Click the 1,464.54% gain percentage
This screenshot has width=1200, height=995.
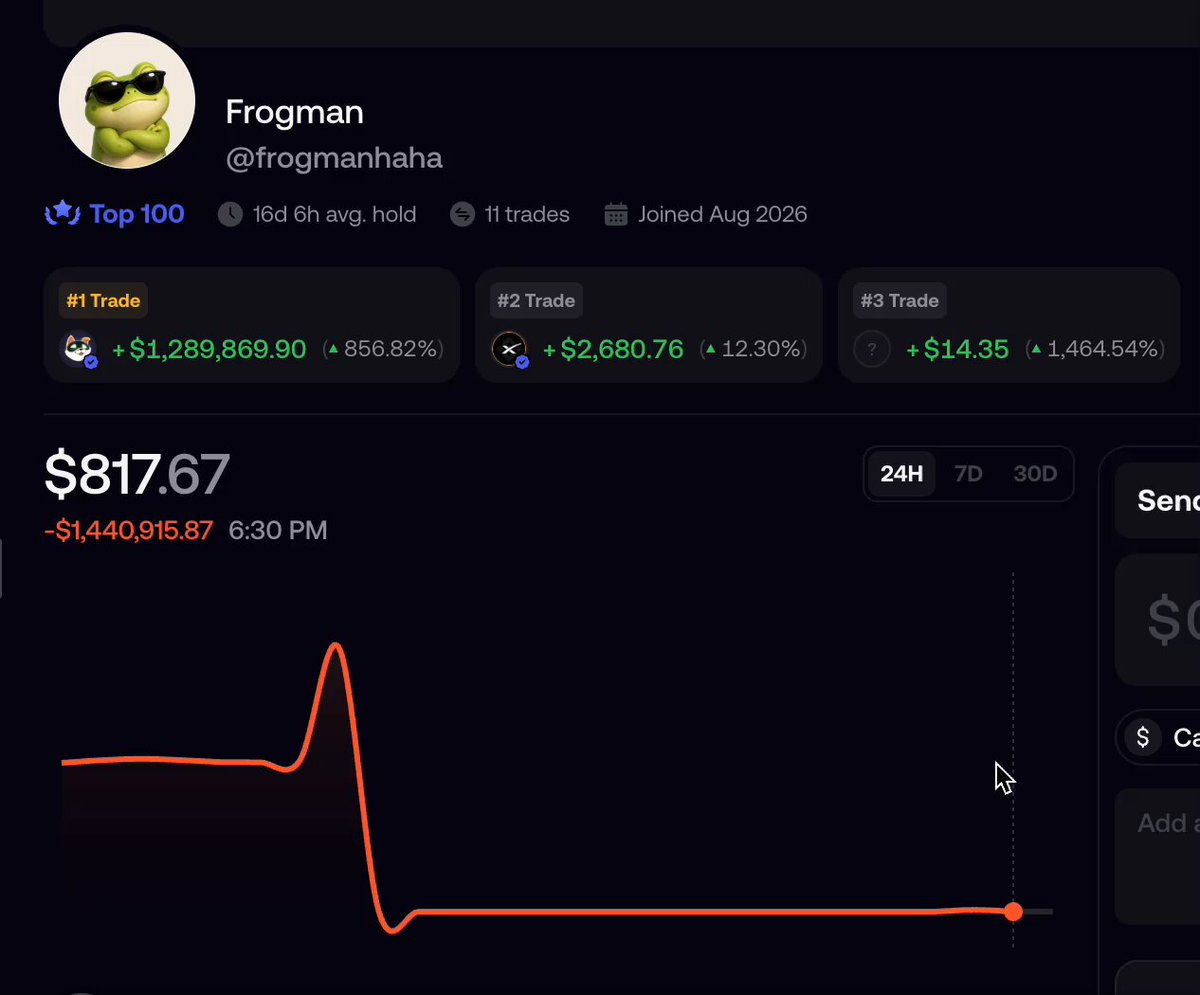[x=1096, y=349]
